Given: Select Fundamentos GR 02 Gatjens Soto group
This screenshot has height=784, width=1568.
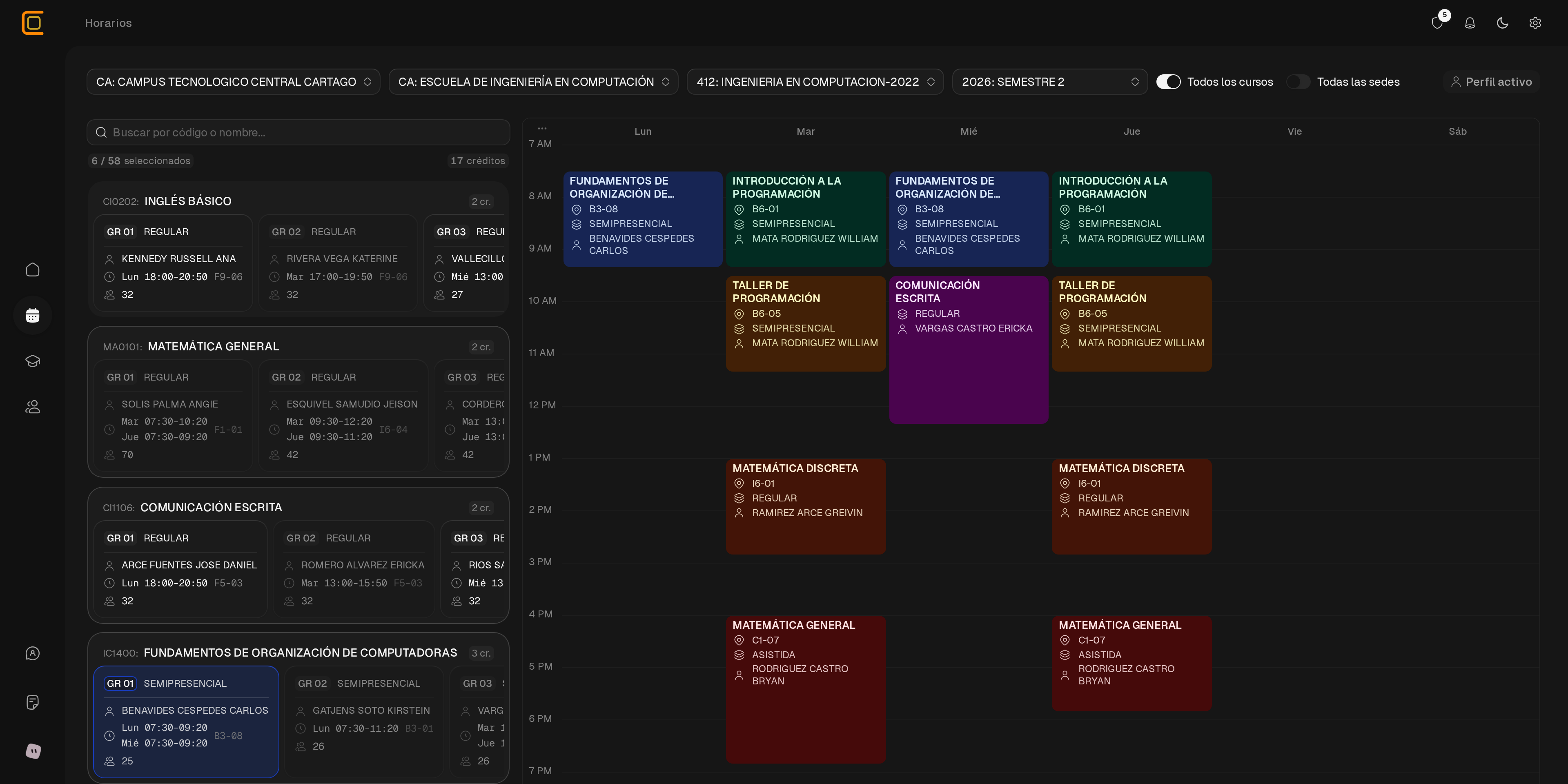Looking at the screenshot, I should pos(364,722).
